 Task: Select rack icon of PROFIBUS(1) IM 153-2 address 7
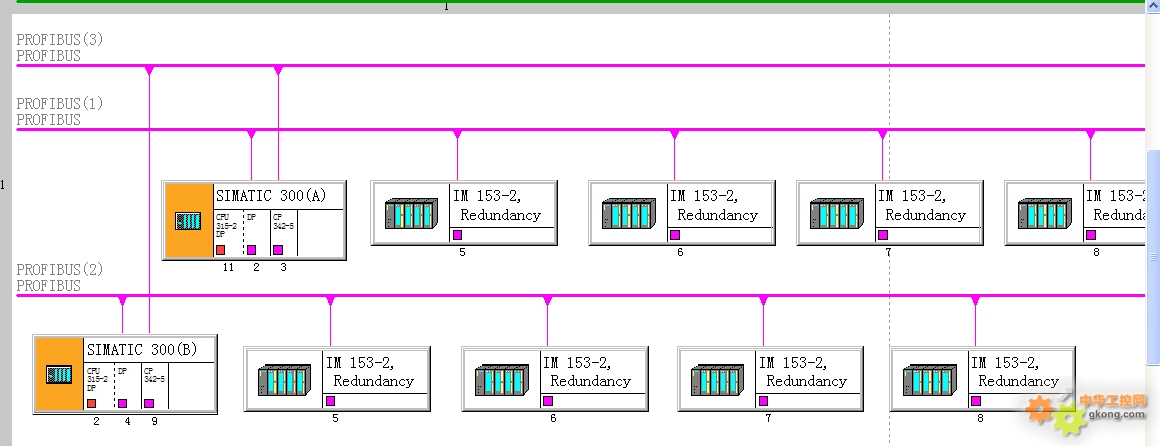click(837, 213)
